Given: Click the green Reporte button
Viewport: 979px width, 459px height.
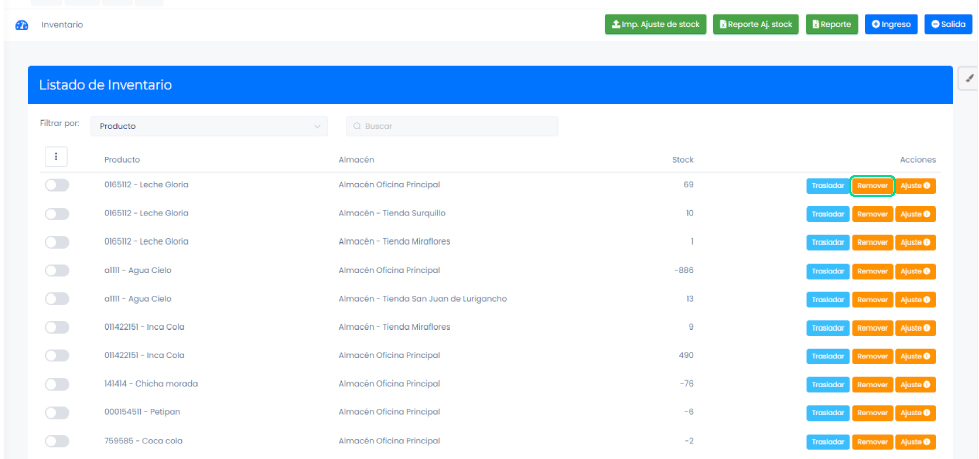Looking at the screenshot, I should click(832, 24).
